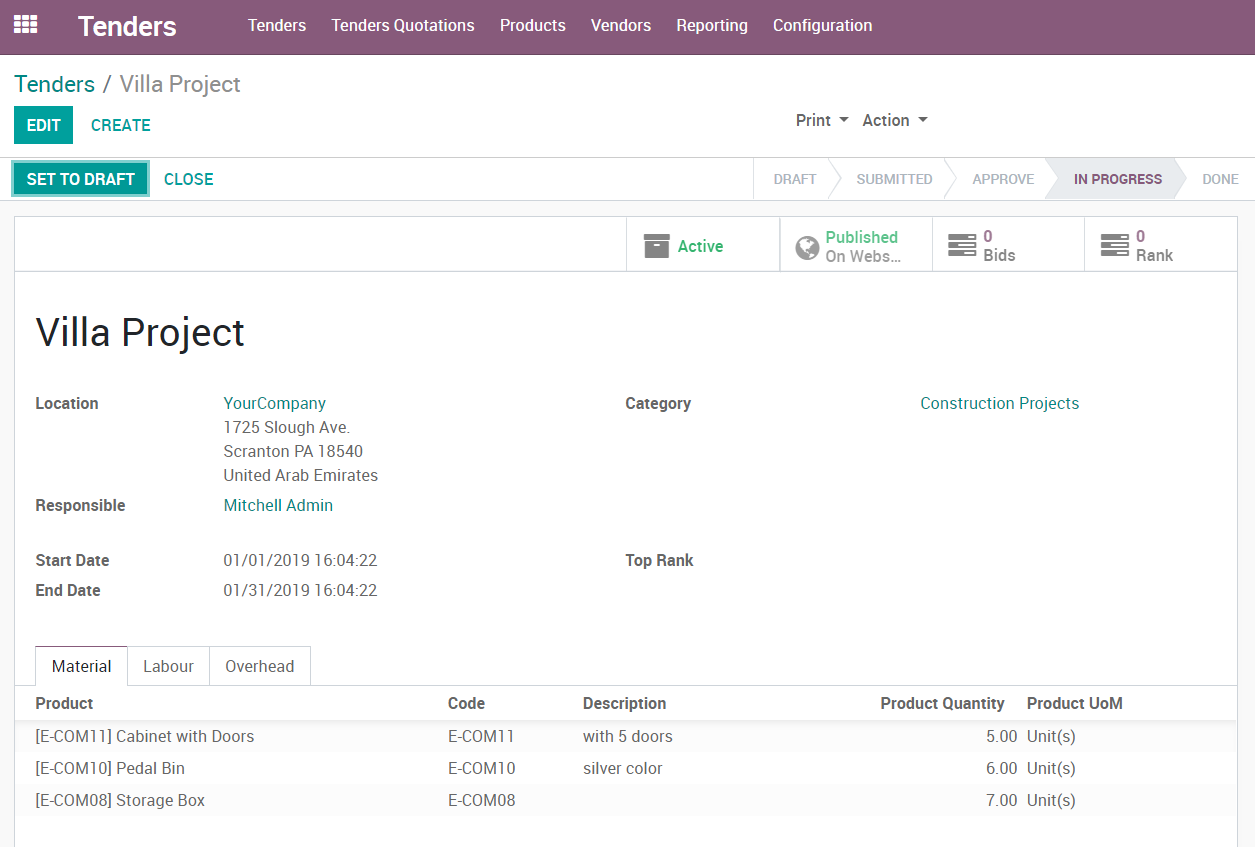Image resolution: width=1255 pixels, height=847 pixels.
Task: Click the Close tender button
Action: click(188, 179)
